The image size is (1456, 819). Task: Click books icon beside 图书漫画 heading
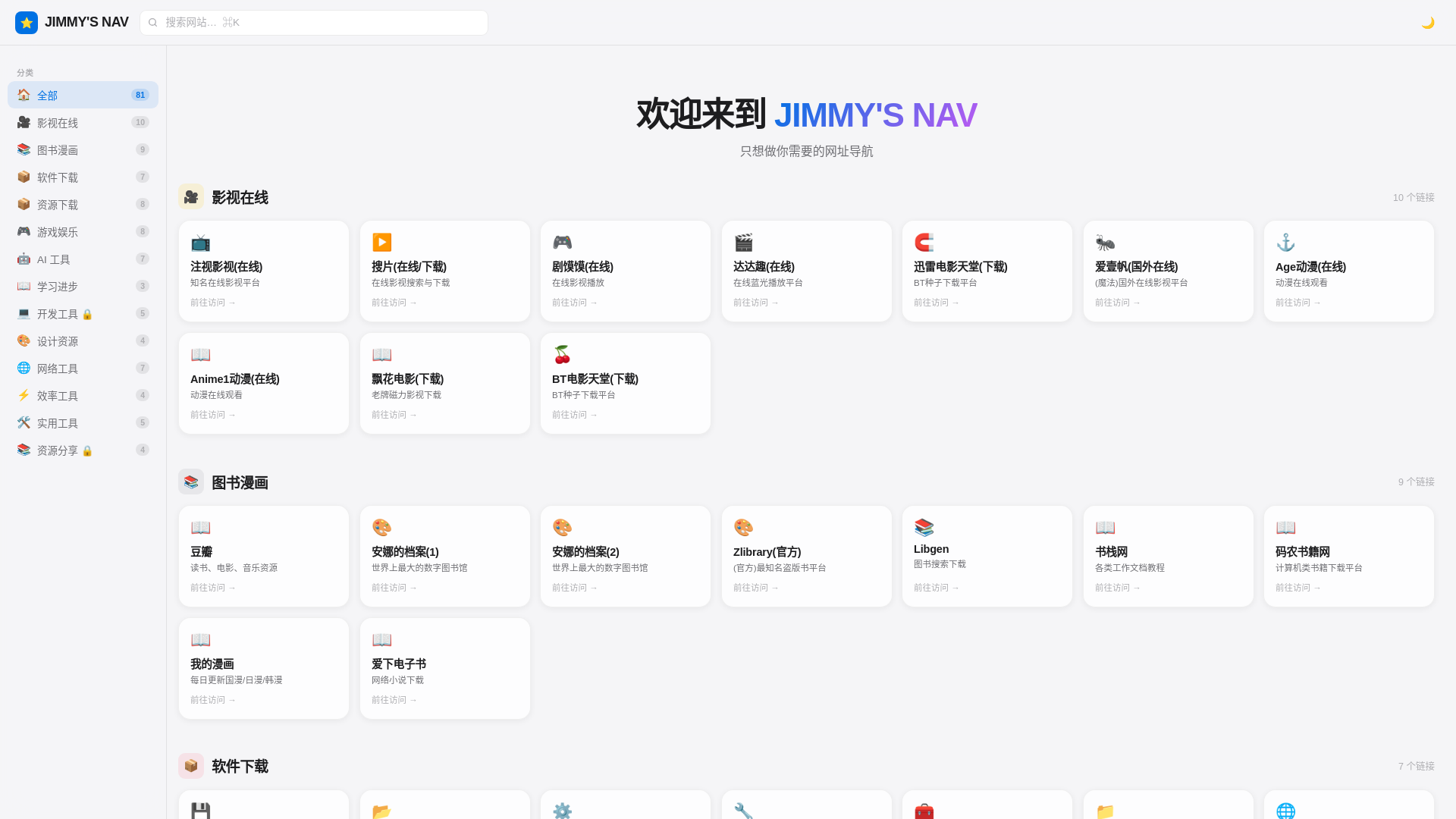click(191, 482)
